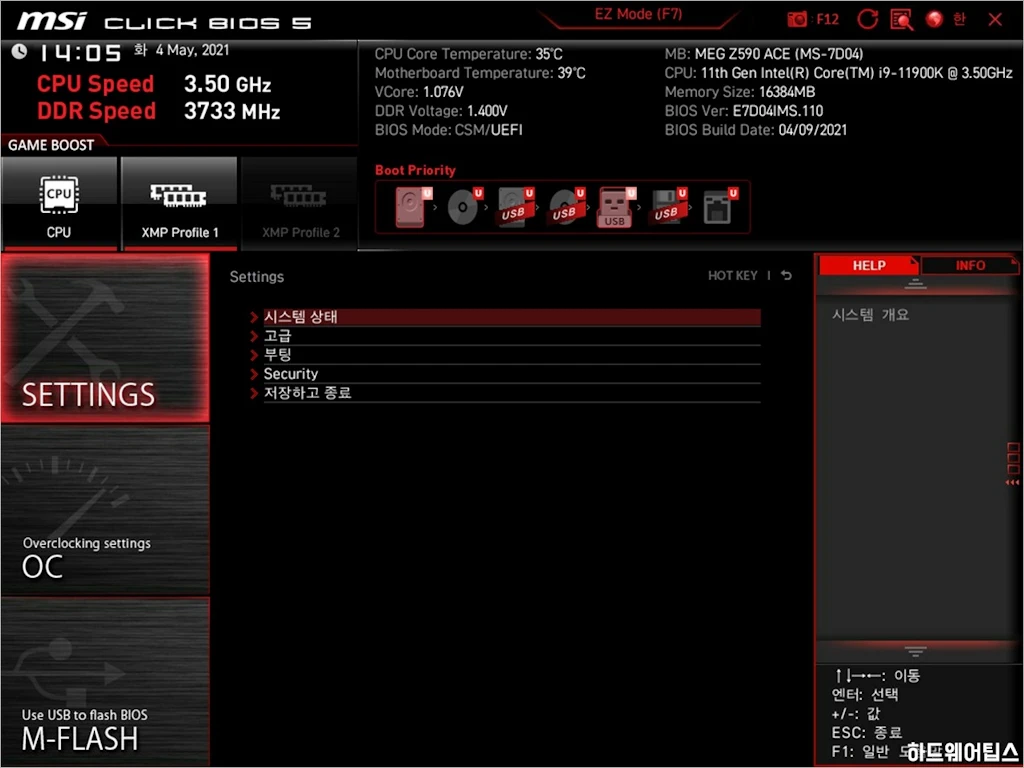Open 고급 menu entry

[511, 336]
